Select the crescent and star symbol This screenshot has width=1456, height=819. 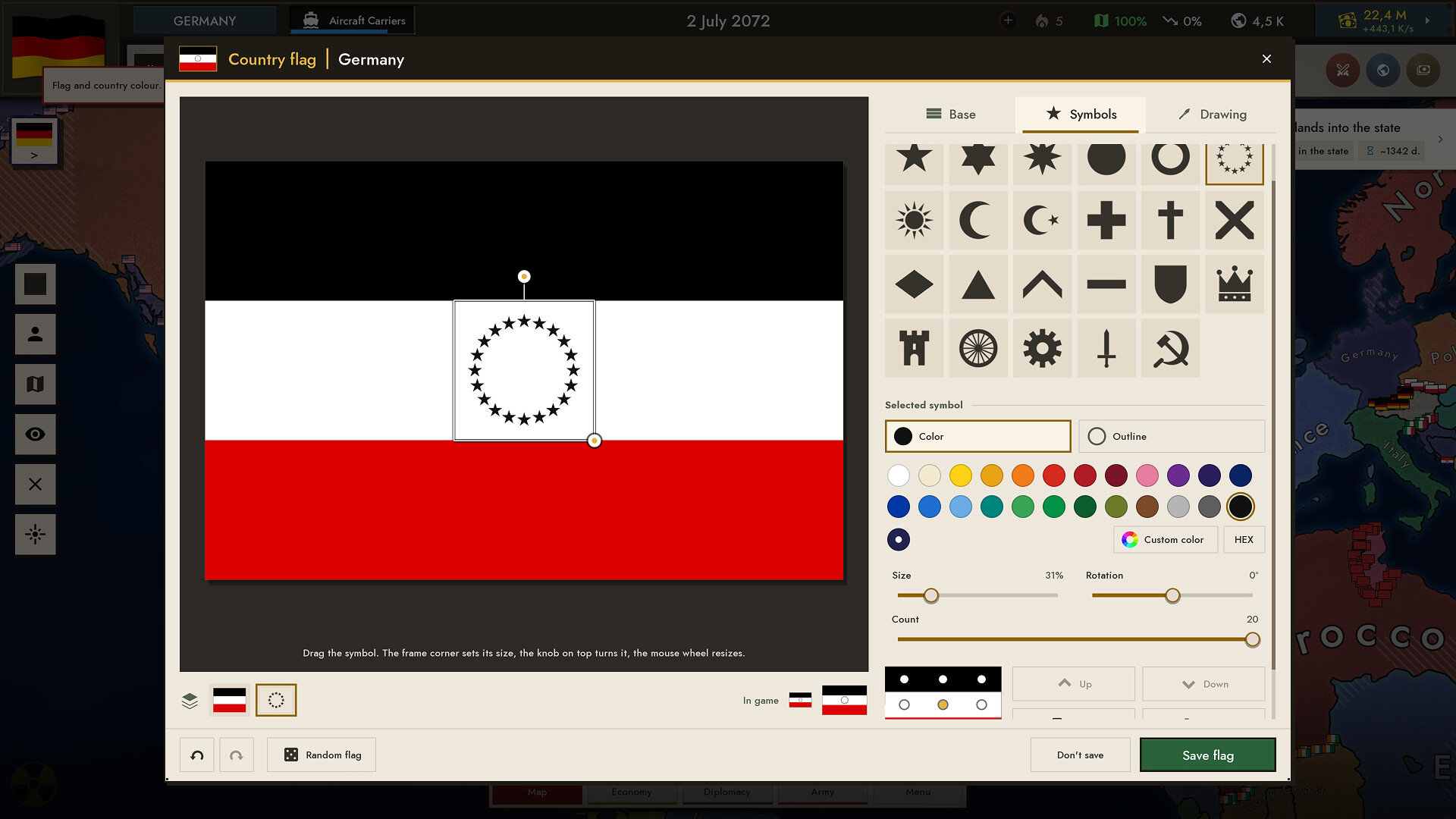pos(1042,221)
